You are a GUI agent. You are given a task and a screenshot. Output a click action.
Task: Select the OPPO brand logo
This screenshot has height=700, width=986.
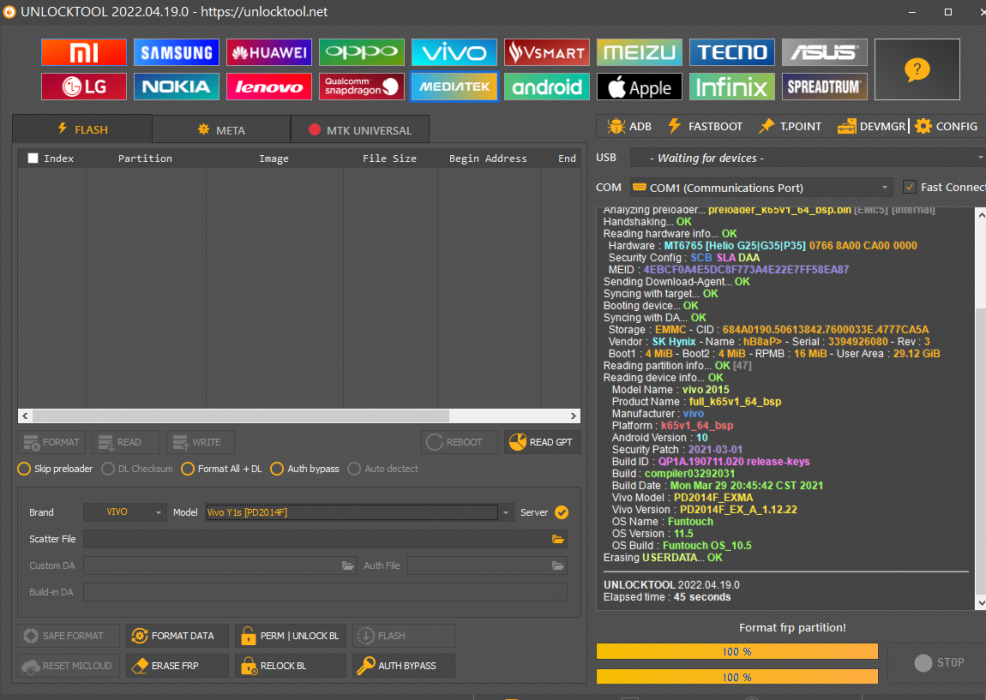point(362,52)
